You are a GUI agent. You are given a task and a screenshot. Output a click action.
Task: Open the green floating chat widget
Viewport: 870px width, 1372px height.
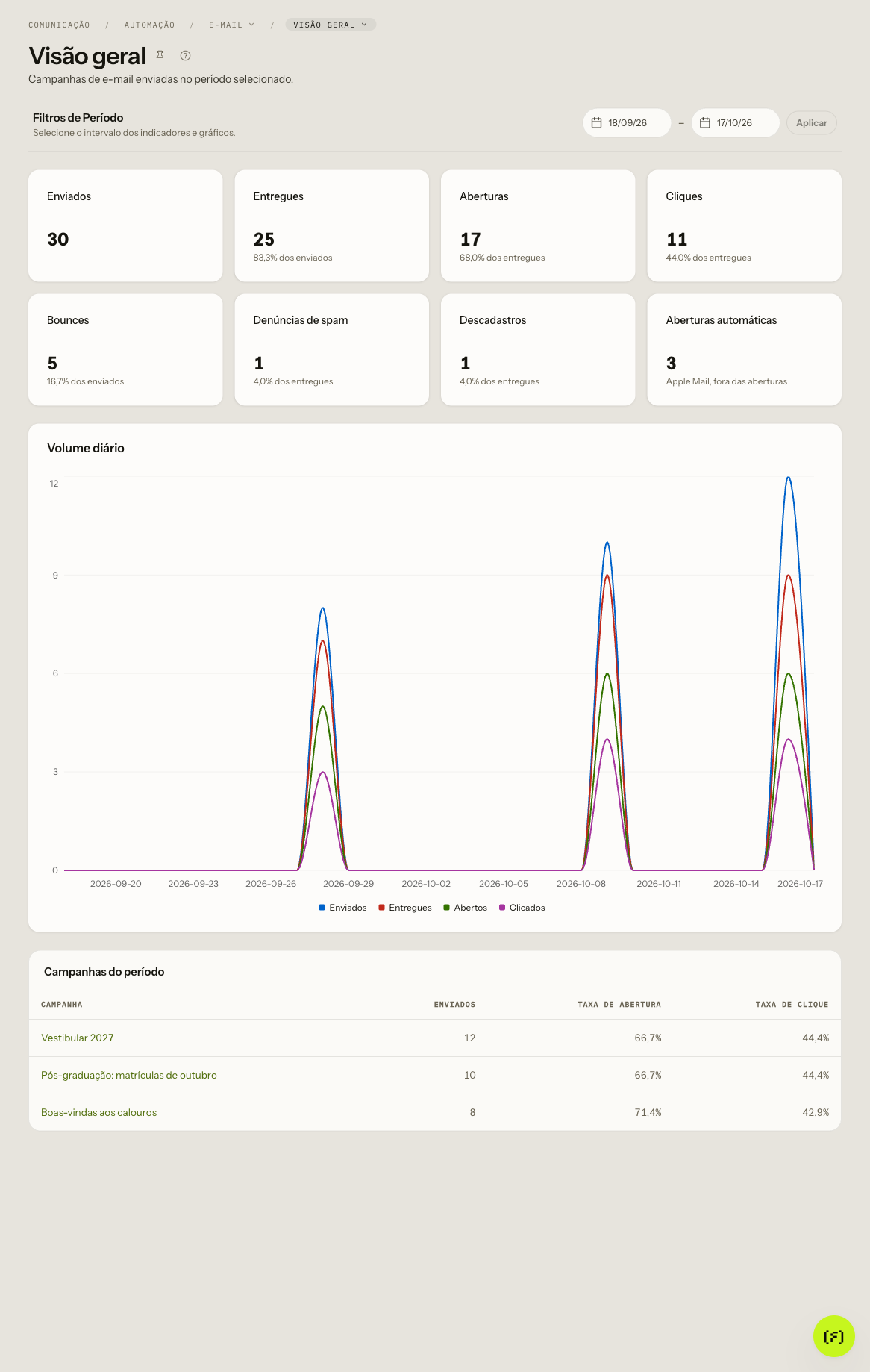pyautogui.click(x=833, y=1336)
